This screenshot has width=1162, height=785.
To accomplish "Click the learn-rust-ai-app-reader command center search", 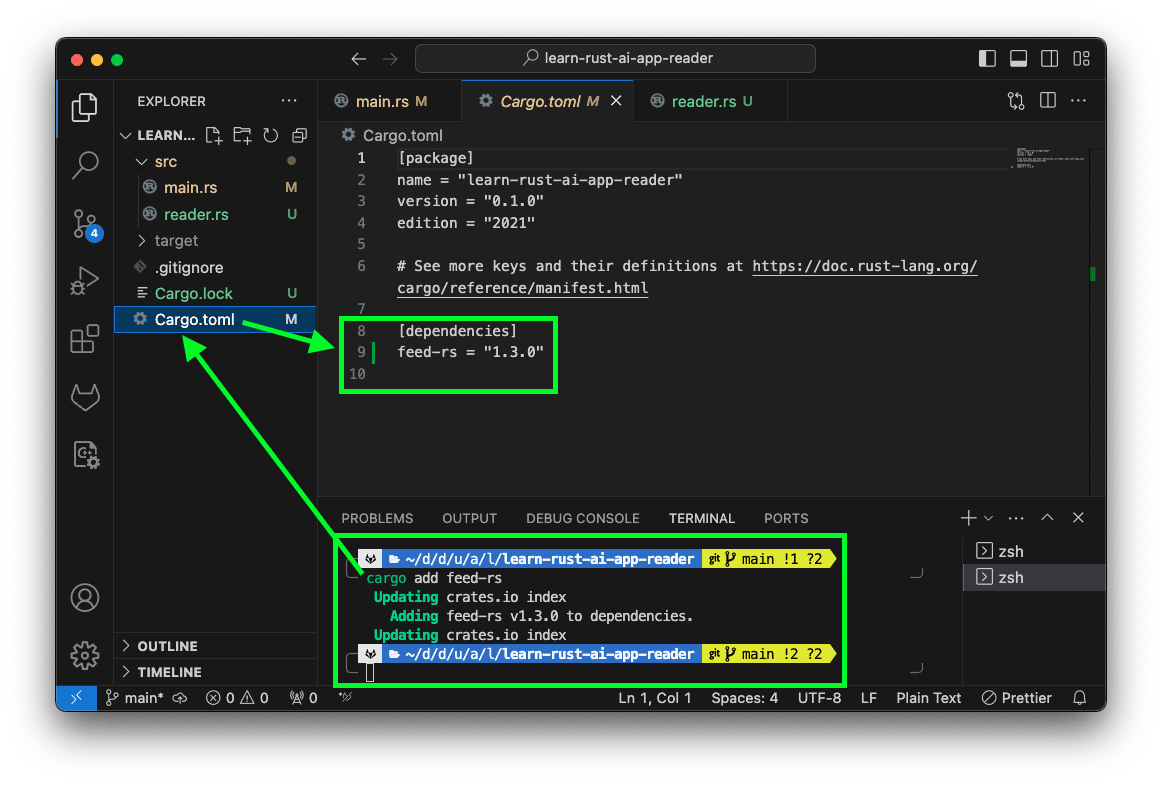I will 615,59.
